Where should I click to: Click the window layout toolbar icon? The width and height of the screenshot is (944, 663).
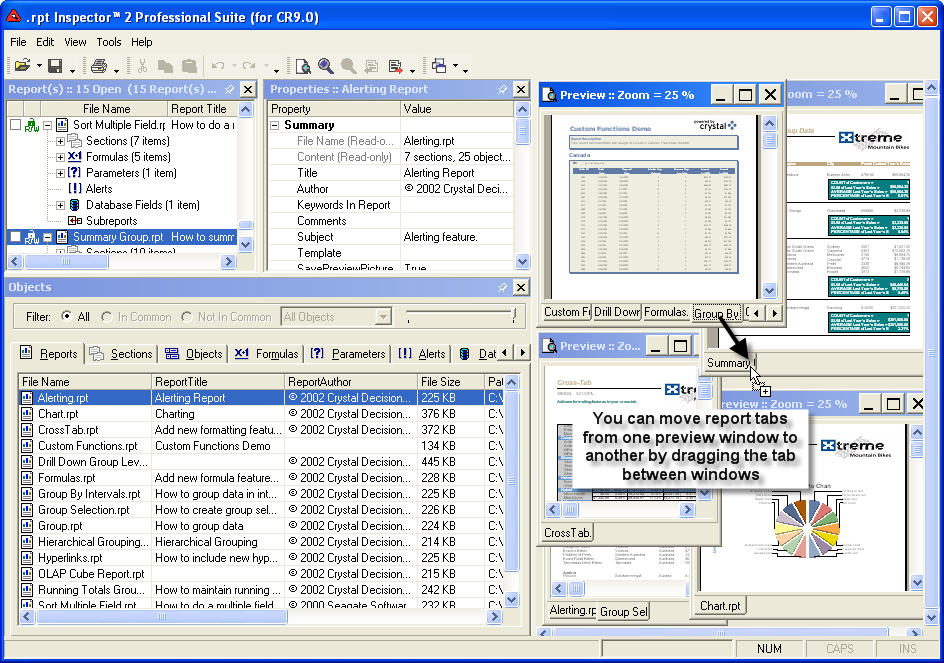(x=439, y=65)
